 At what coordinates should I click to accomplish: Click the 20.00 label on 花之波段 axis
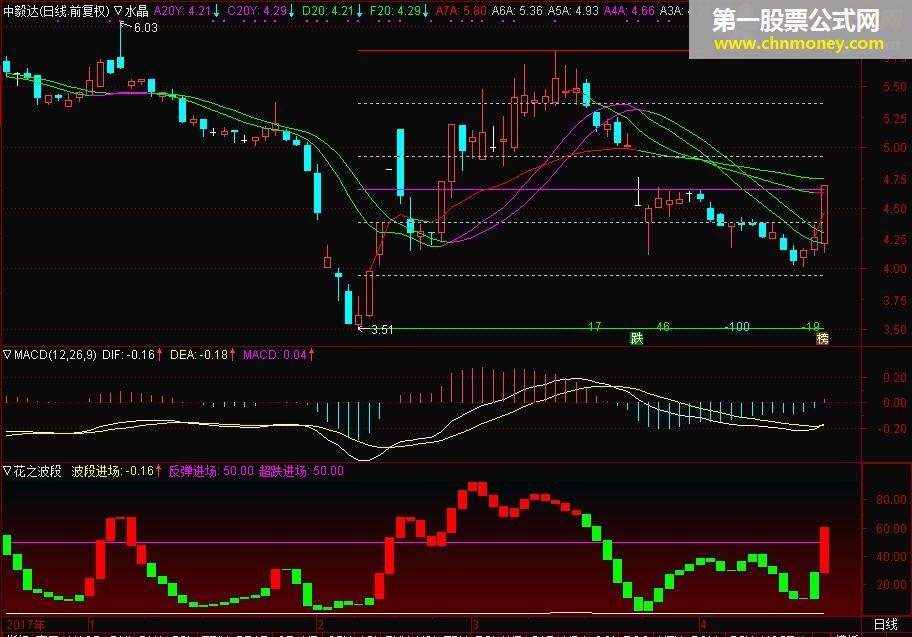(x=892, y=584)
